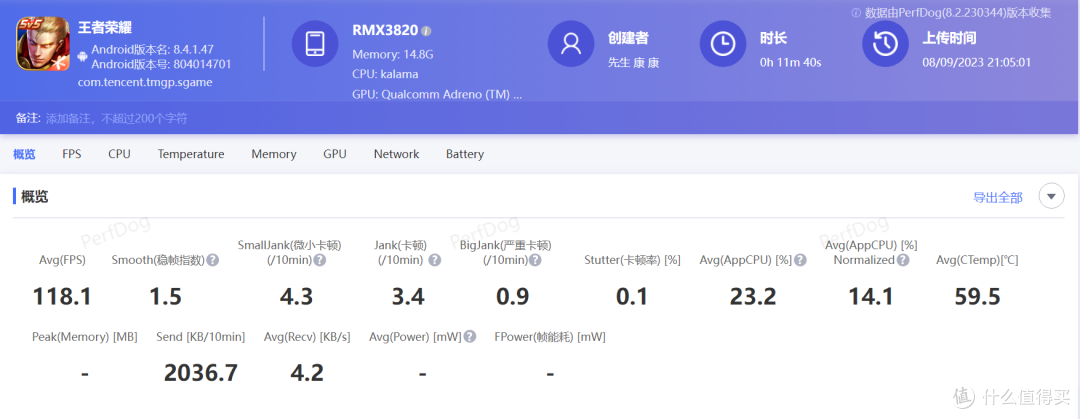Click Avg(FPS) value 118.1
Screen dimensions: 1080x419
62,297
